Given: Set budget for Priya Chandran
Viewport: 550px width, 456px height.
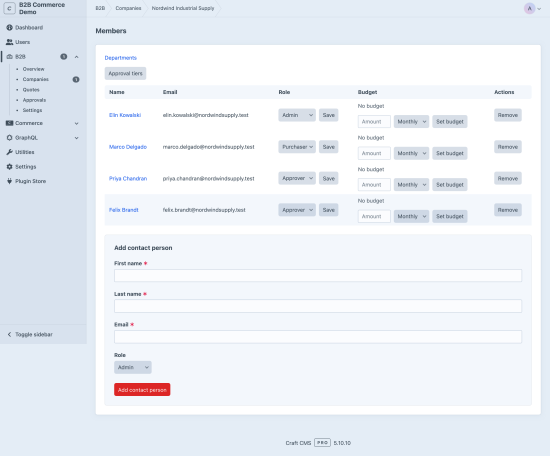Looking at the screenshot, I should [x=450, y=185].
